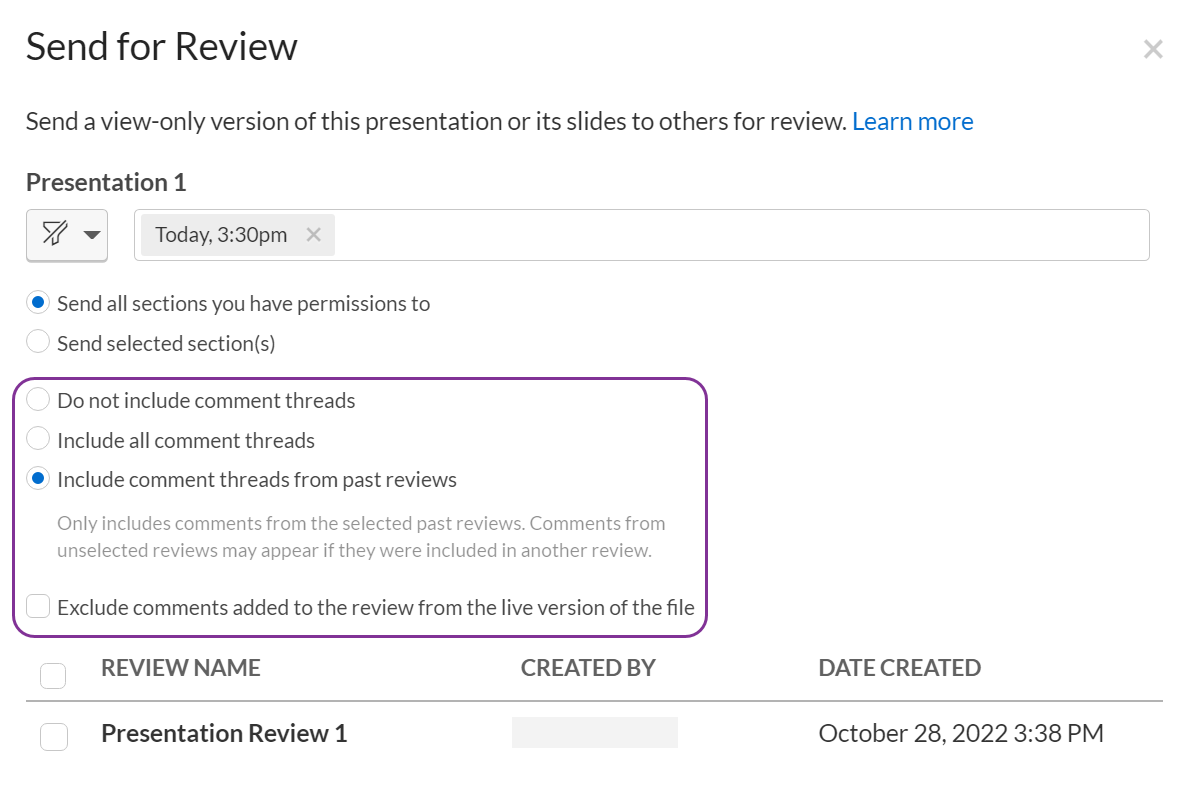The width and height of the screenshot is (1180, 808).
Task: Select 'Send all sections you have permissions to'
Action: coord(37,302)
